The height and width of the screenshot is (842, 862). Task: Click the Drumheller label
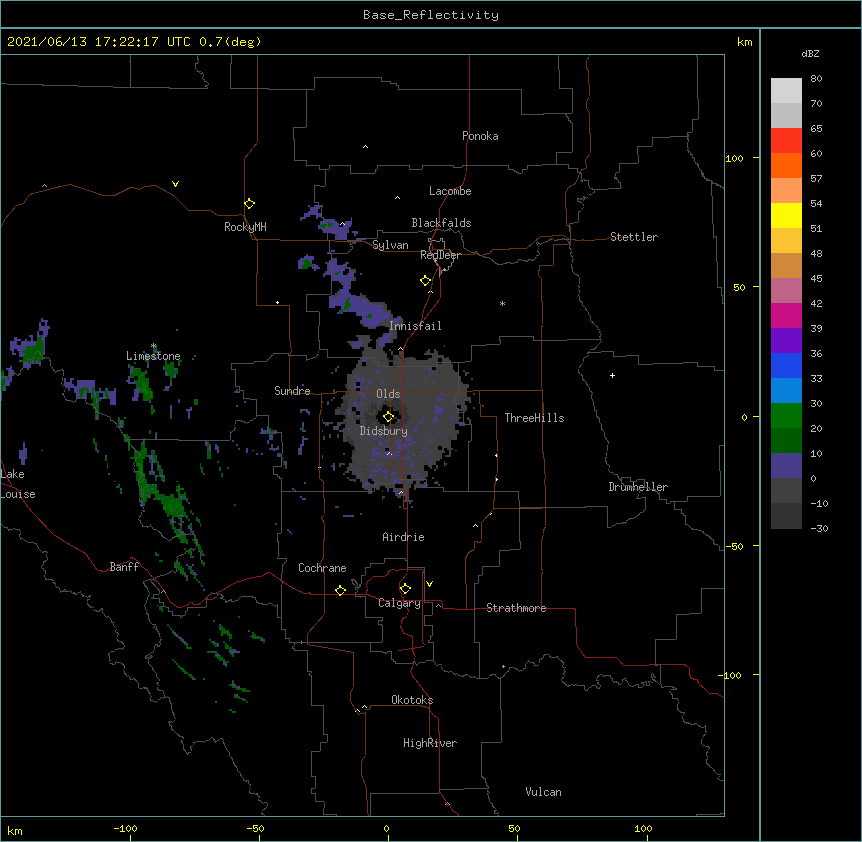[x=638, y=487]
